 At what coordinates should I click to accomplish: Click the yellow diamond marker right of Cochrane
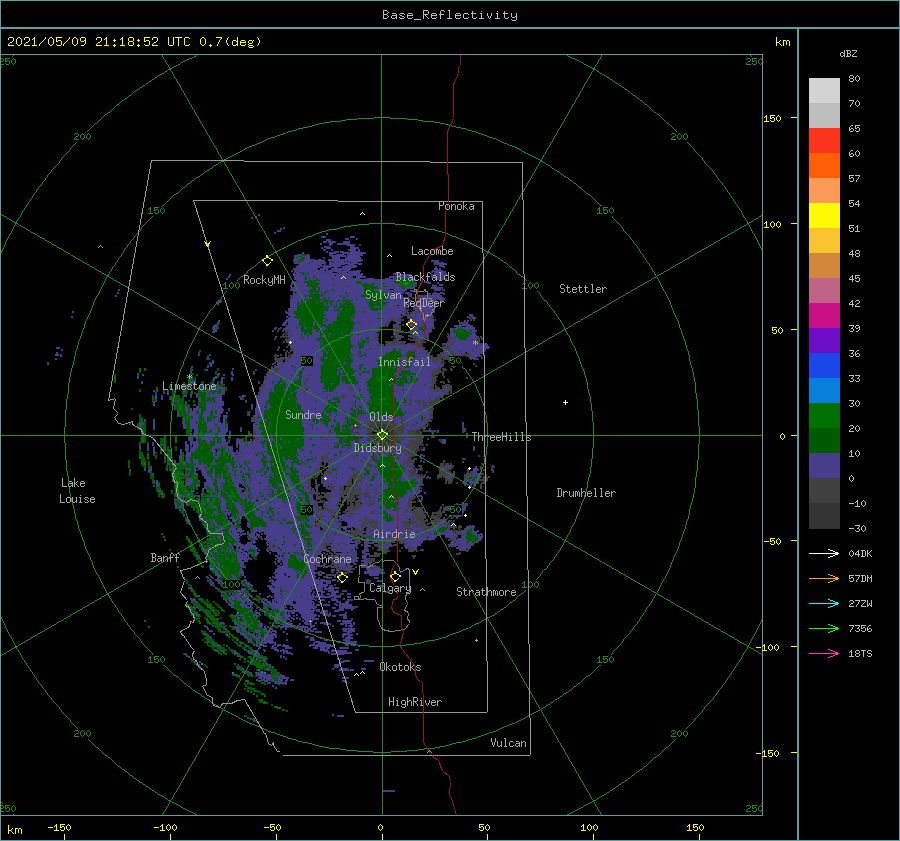point(343,578)
